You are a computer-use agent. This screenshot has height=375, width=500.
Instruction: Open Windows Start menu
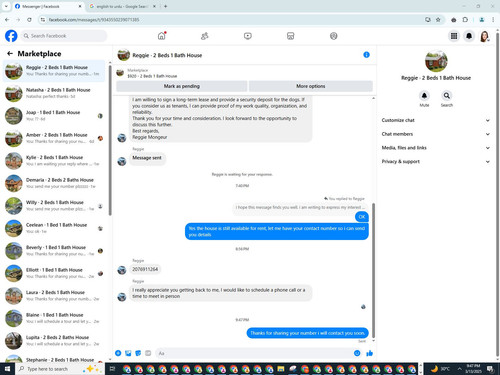pyautogui.click(x=7, y=369)
